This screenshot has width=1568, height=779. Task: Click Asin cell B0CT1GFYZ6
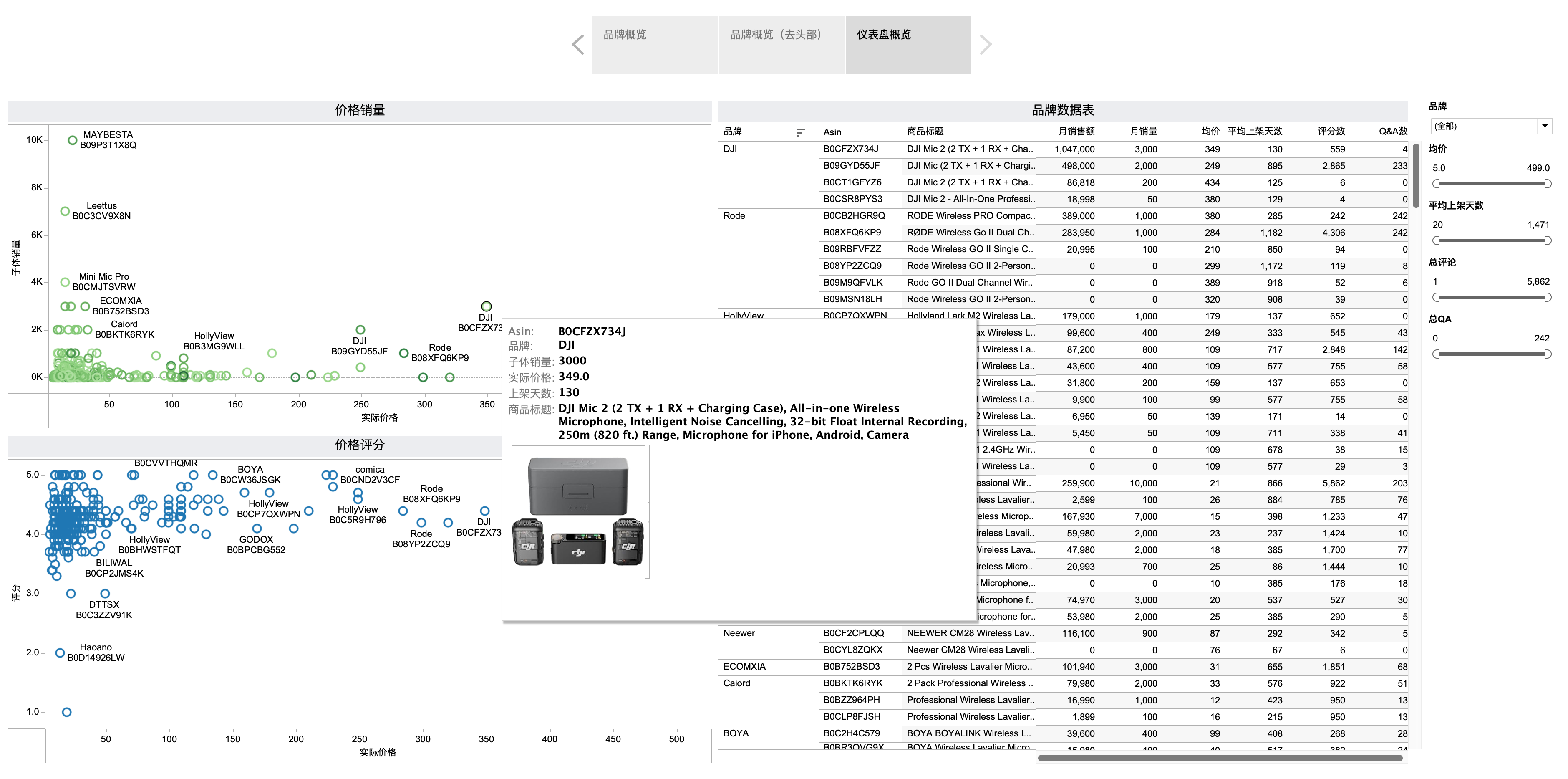coord(852,182)
